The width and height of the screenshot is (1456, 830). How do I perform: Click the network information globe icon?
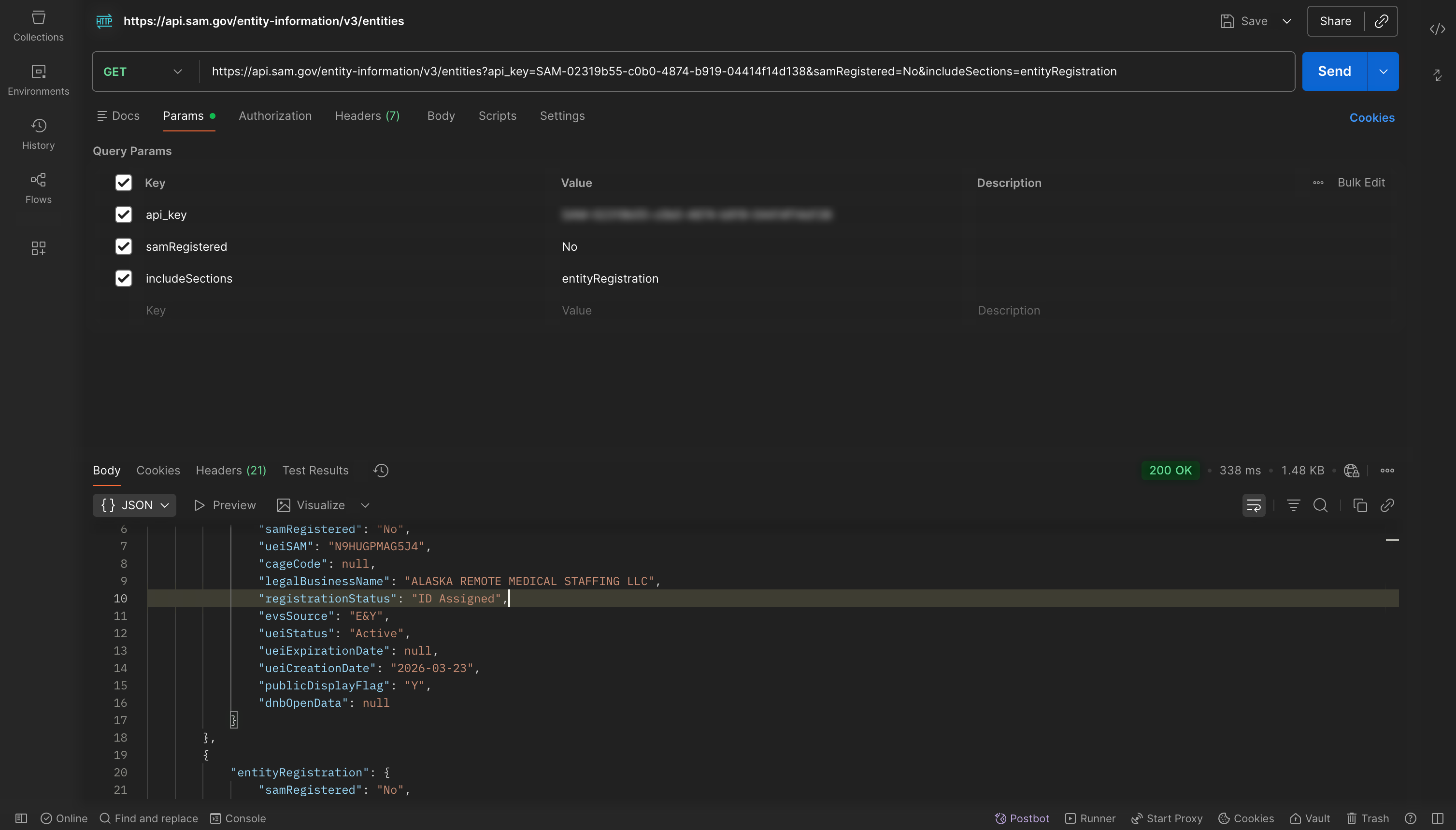[x=1351, y=470]
